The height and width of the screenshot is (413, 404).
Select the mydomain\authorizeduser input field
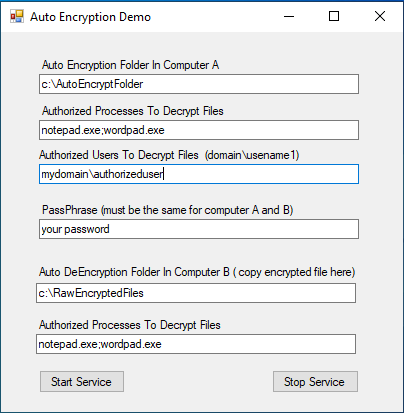click(x=199, y=174)
